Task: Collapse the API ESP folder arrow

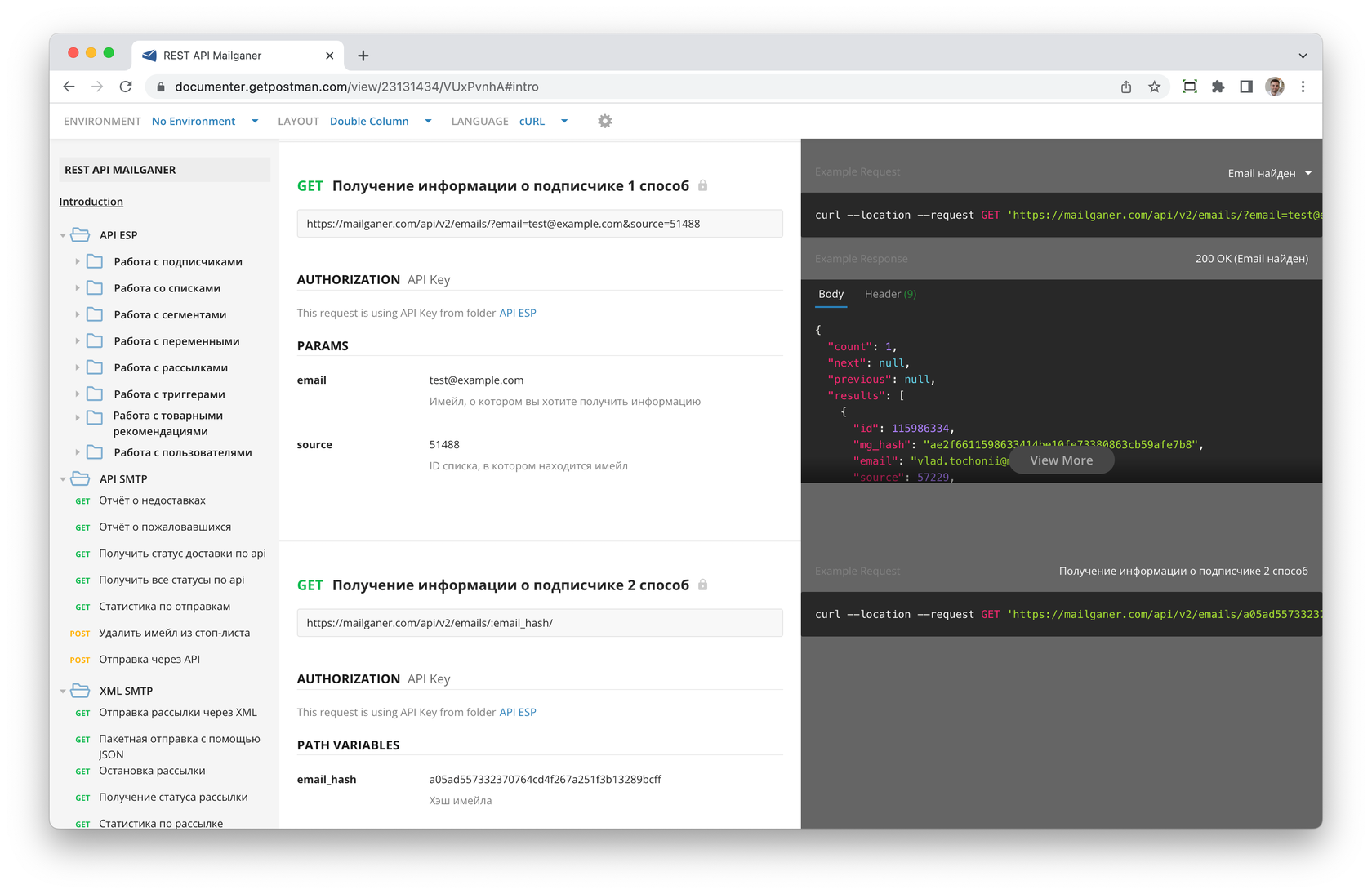Action: tap(63, 235)
